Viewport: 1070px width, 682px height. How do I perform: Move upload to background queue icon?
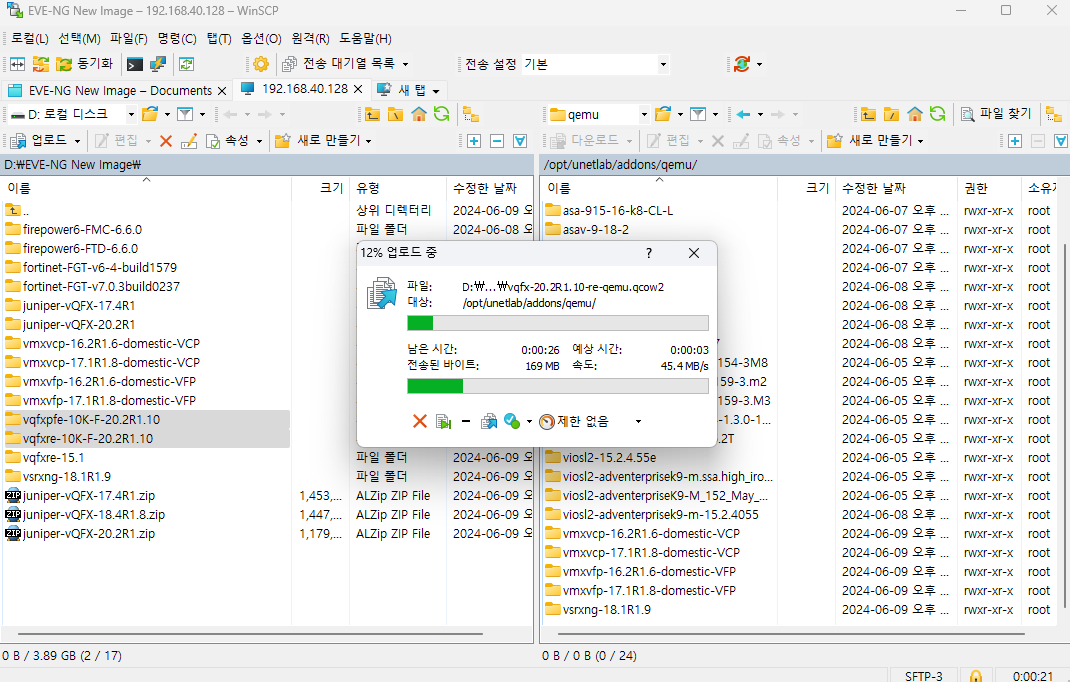[x=489, y=421]
